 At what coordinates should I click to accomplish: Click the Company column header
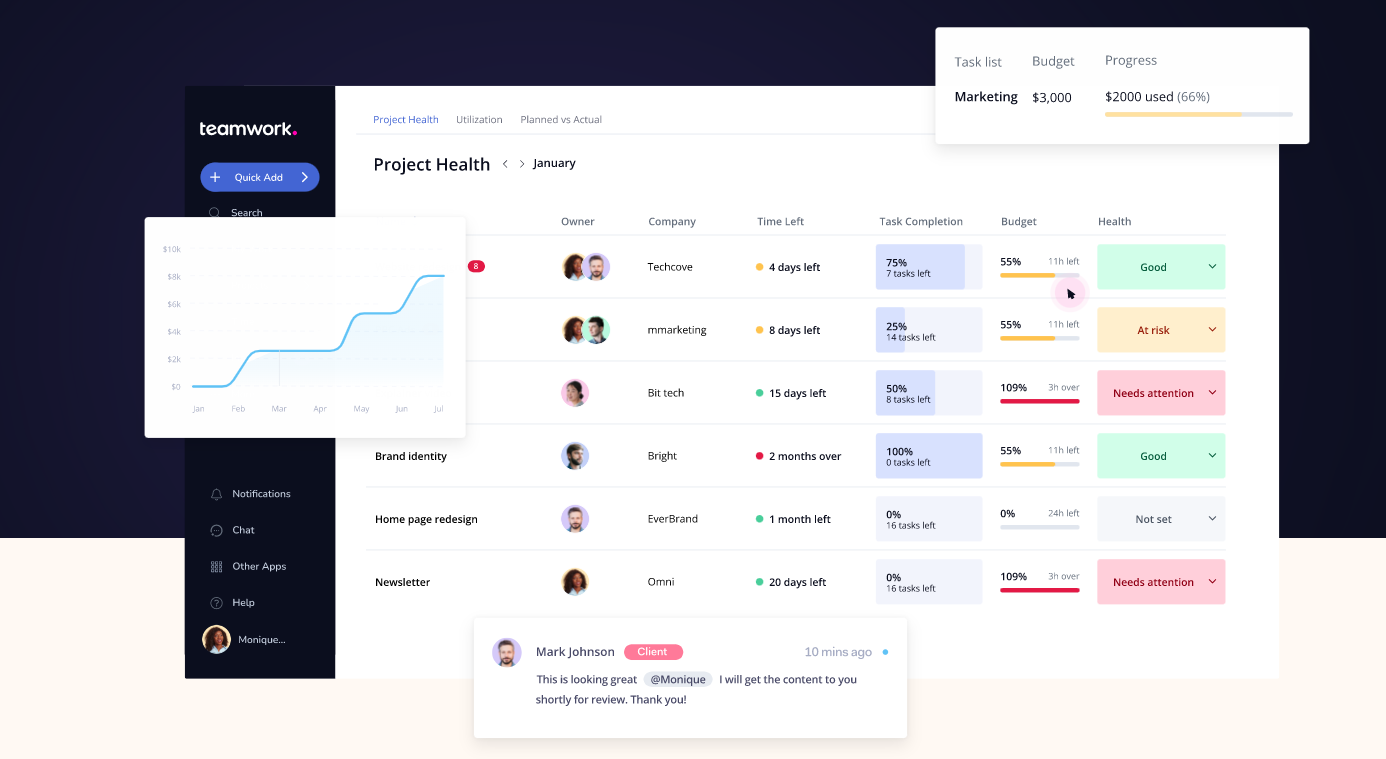(672, 222)
